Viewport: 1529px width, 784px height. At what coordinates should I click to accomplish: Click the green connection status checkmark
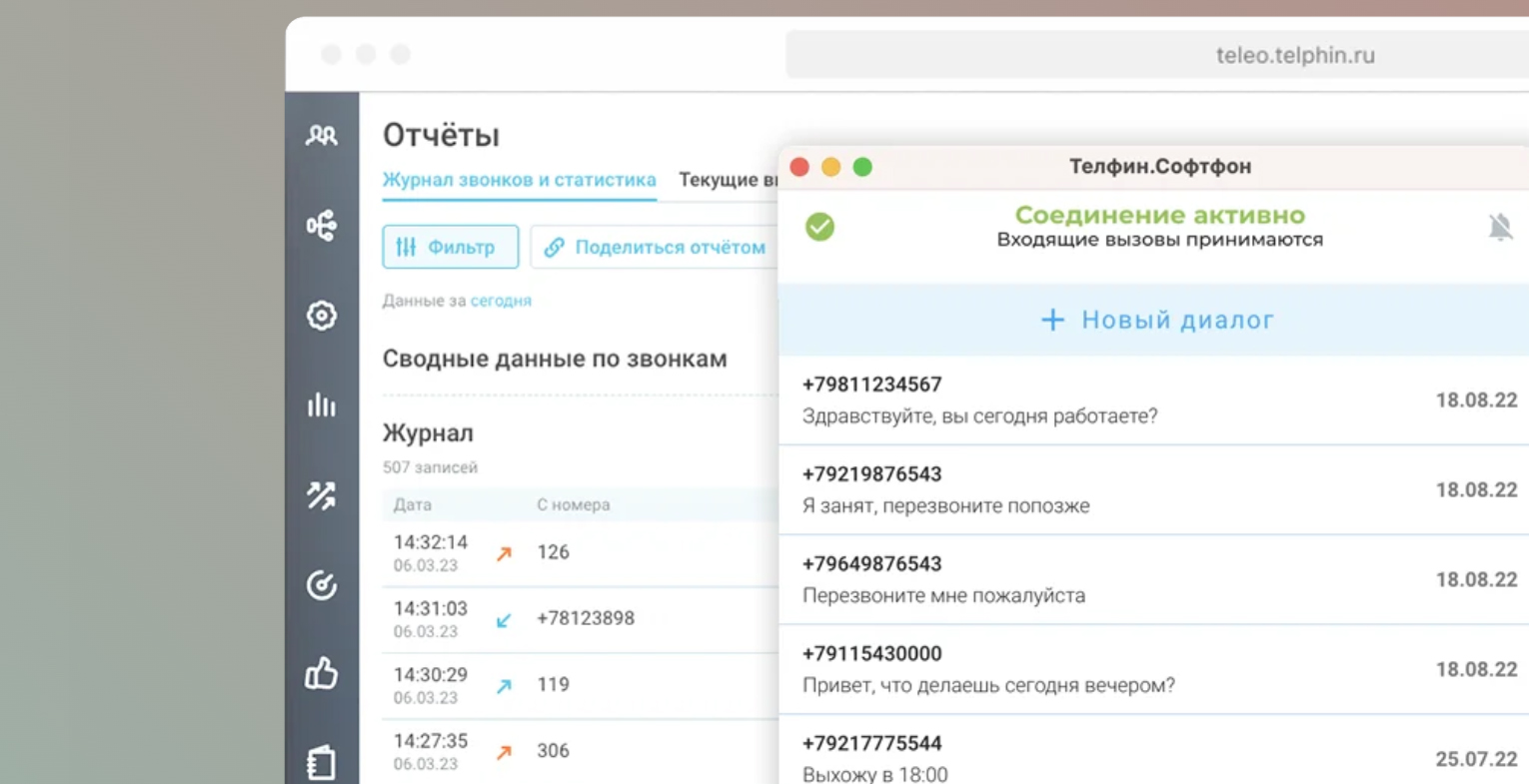tap(819, 227)
